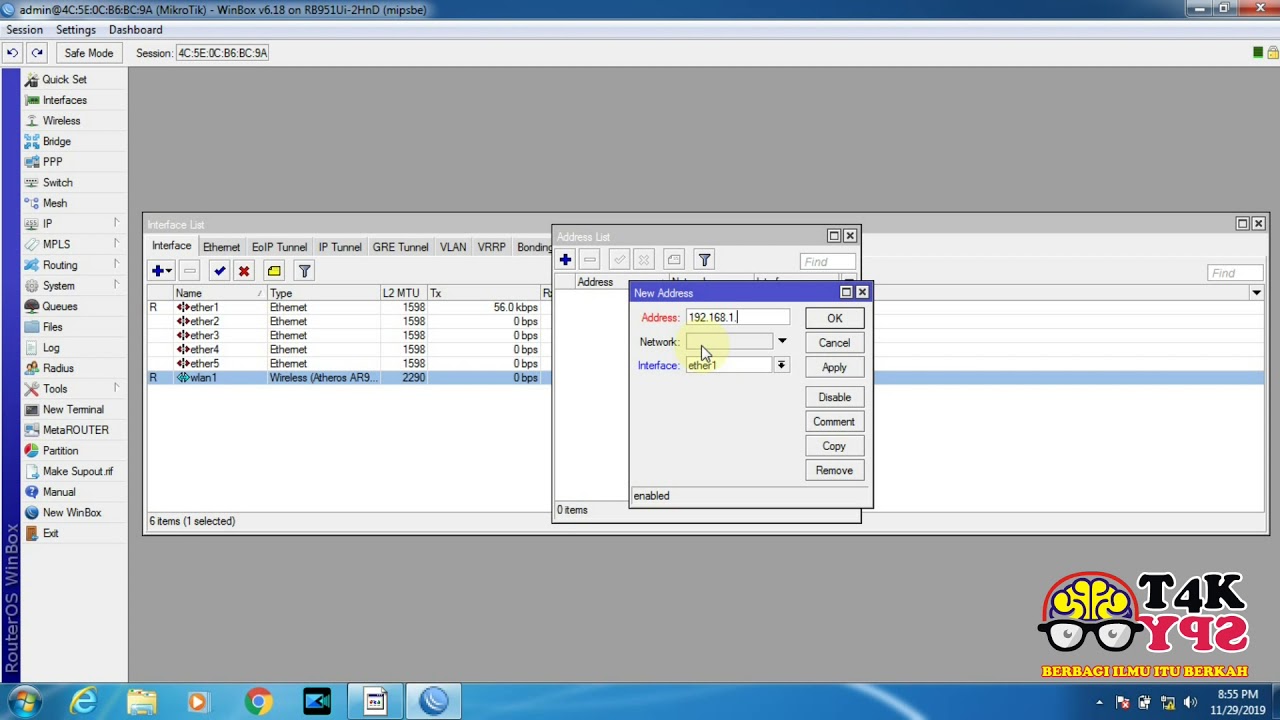The height and width of the screenshot is (720, 1280).
Task: Click the filter icon in Address List
Action: [704, 261]
